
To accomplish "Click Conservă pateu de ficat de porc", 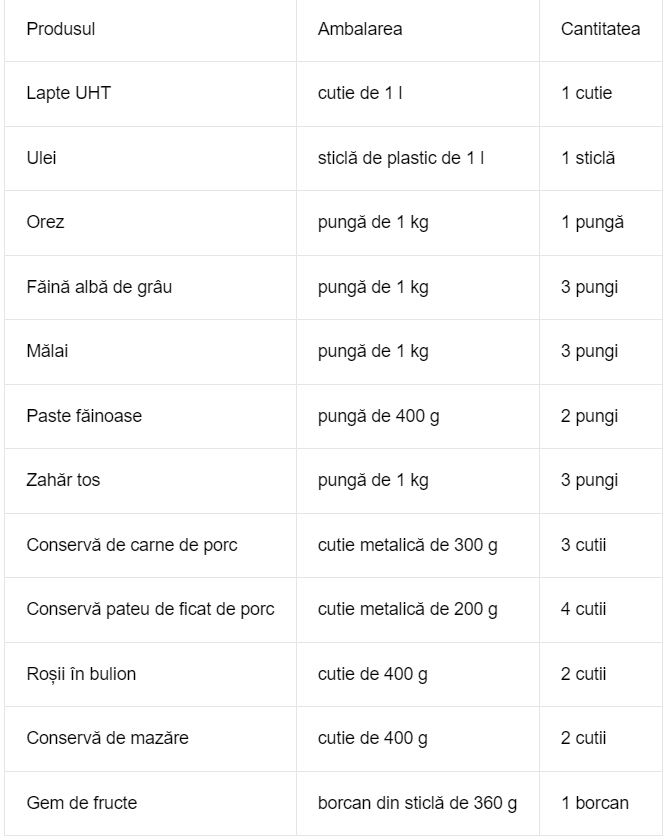I will [151, 610].
